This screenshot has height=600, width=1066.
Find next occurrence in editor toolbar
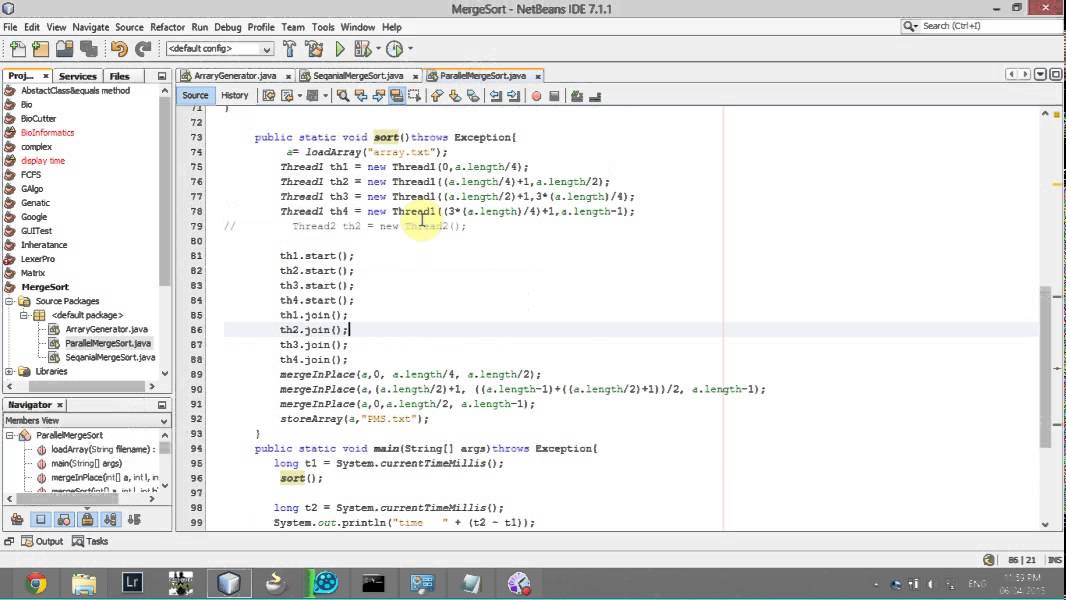point(379,96)
